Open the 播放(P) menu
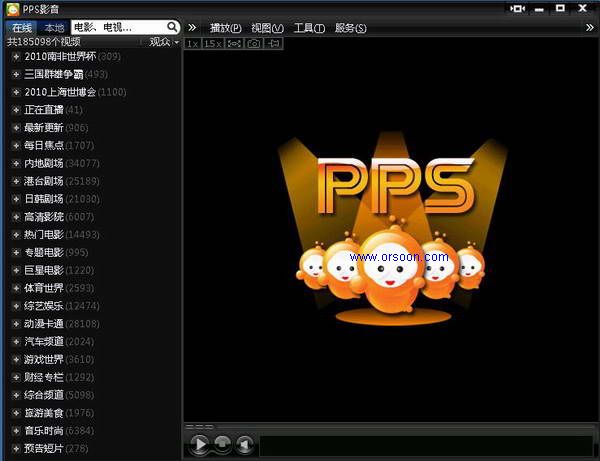 (225, 27)
